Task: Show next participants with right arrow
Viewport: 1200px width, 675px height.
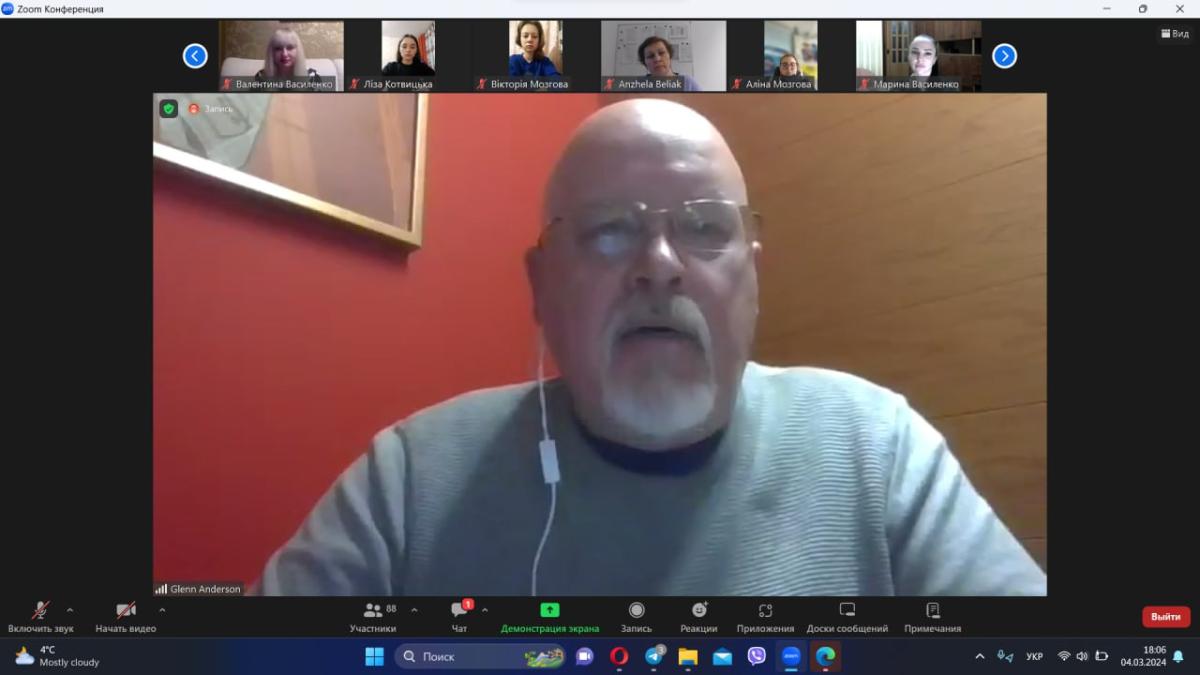Action: [x=1004, y=56]
